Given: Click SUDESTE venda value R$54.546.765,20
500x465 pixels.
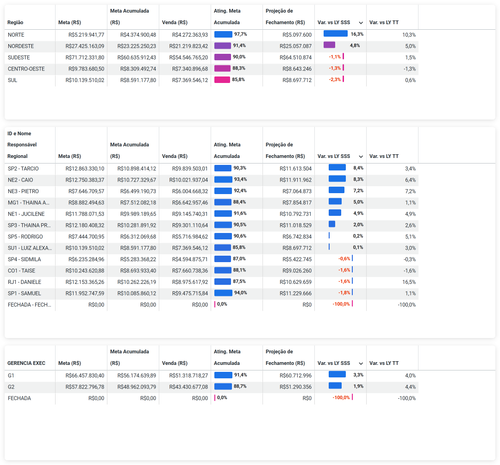Looking at the screenshot, I should 189,57.
